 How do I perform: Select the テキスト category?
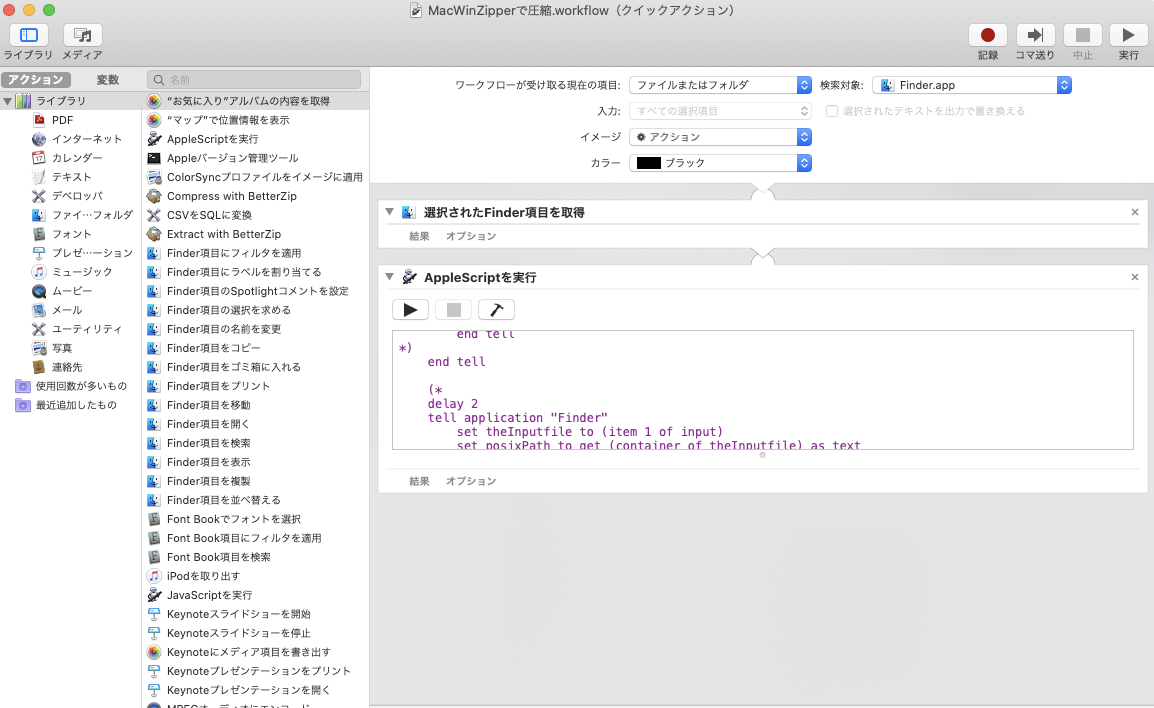click(71, 177)
